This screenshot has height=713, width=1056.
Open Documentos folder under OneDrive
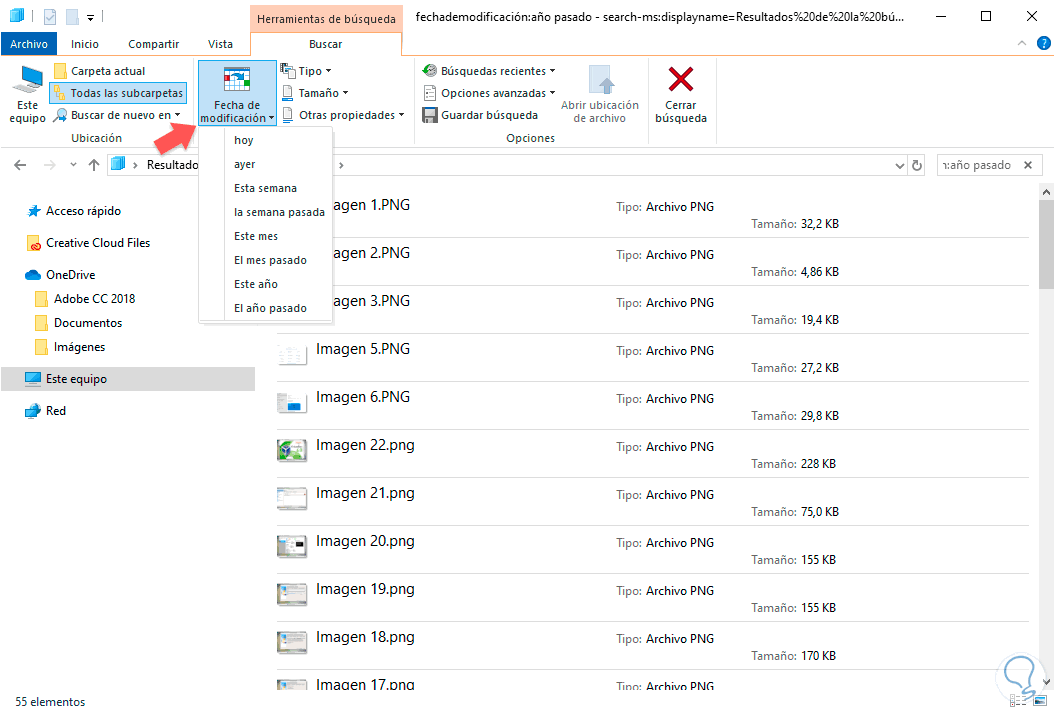point(78,323)
